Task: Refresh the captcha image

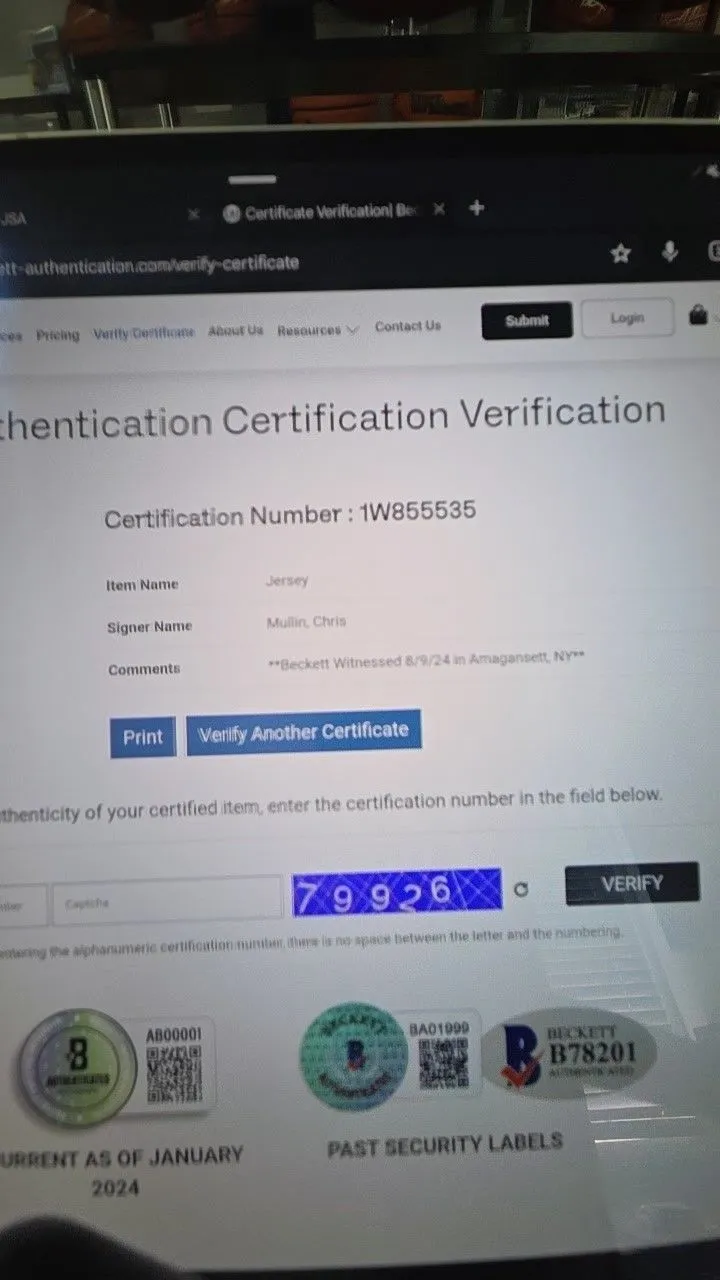Action: click(521, 889)
